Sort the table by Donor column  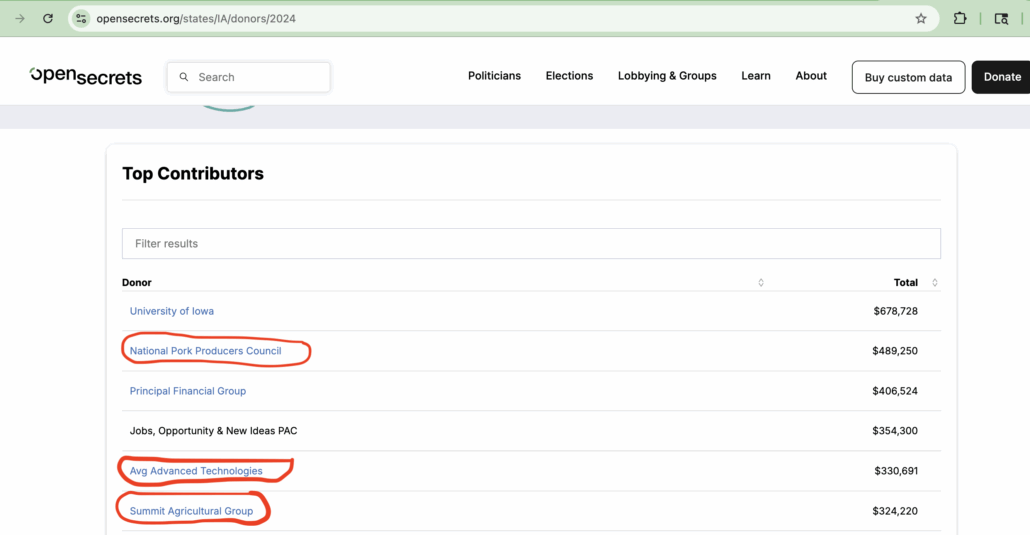760,283
